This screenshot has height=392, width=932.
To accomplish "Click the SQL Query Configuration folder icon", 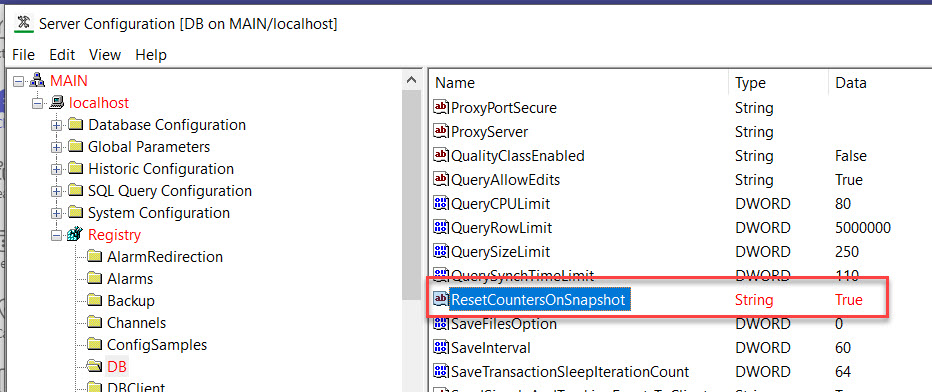I will coord(75,191).
